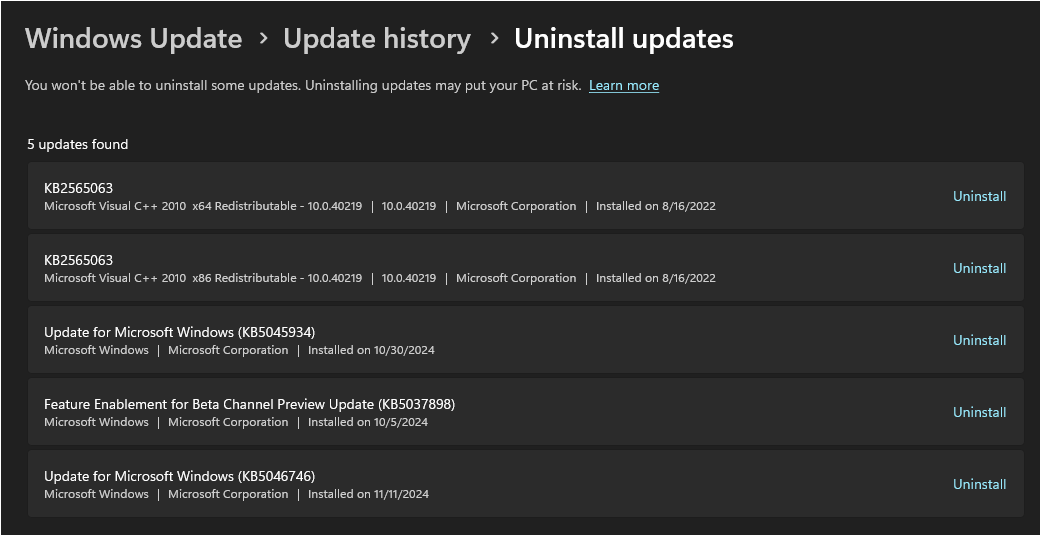Viewport: 1041px width, 536px height.
Task: Uninstall the x64 Visual C++ 2010 Redistributable
Action: click(x=979, y=196)
